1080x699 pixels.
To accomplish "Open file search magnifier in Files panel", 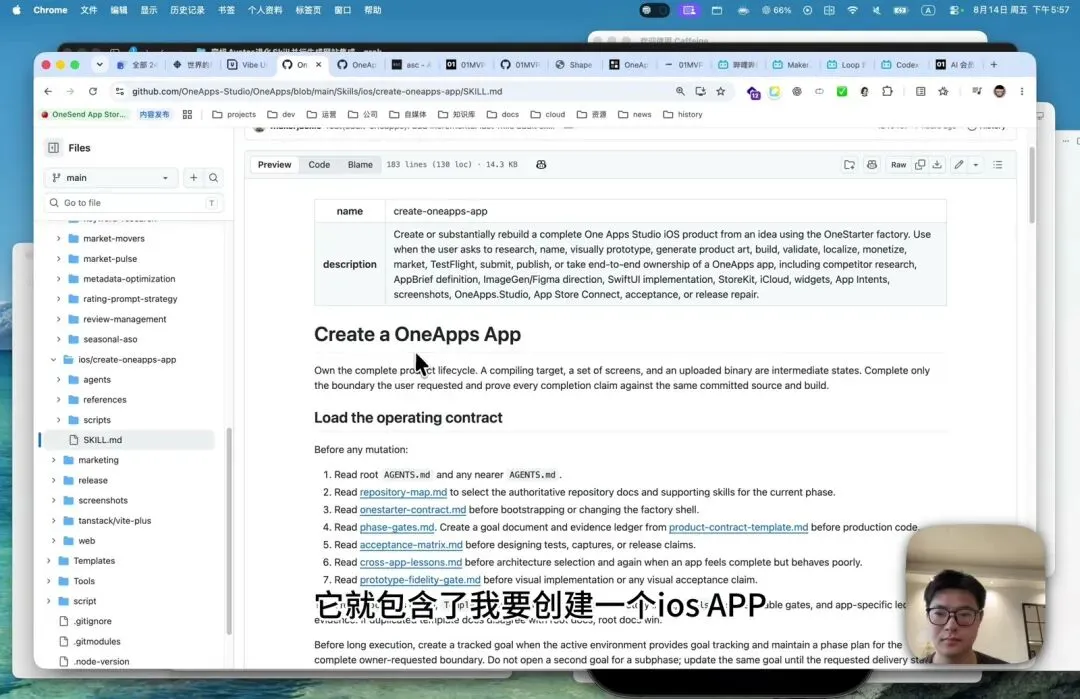I will [214, 178].
